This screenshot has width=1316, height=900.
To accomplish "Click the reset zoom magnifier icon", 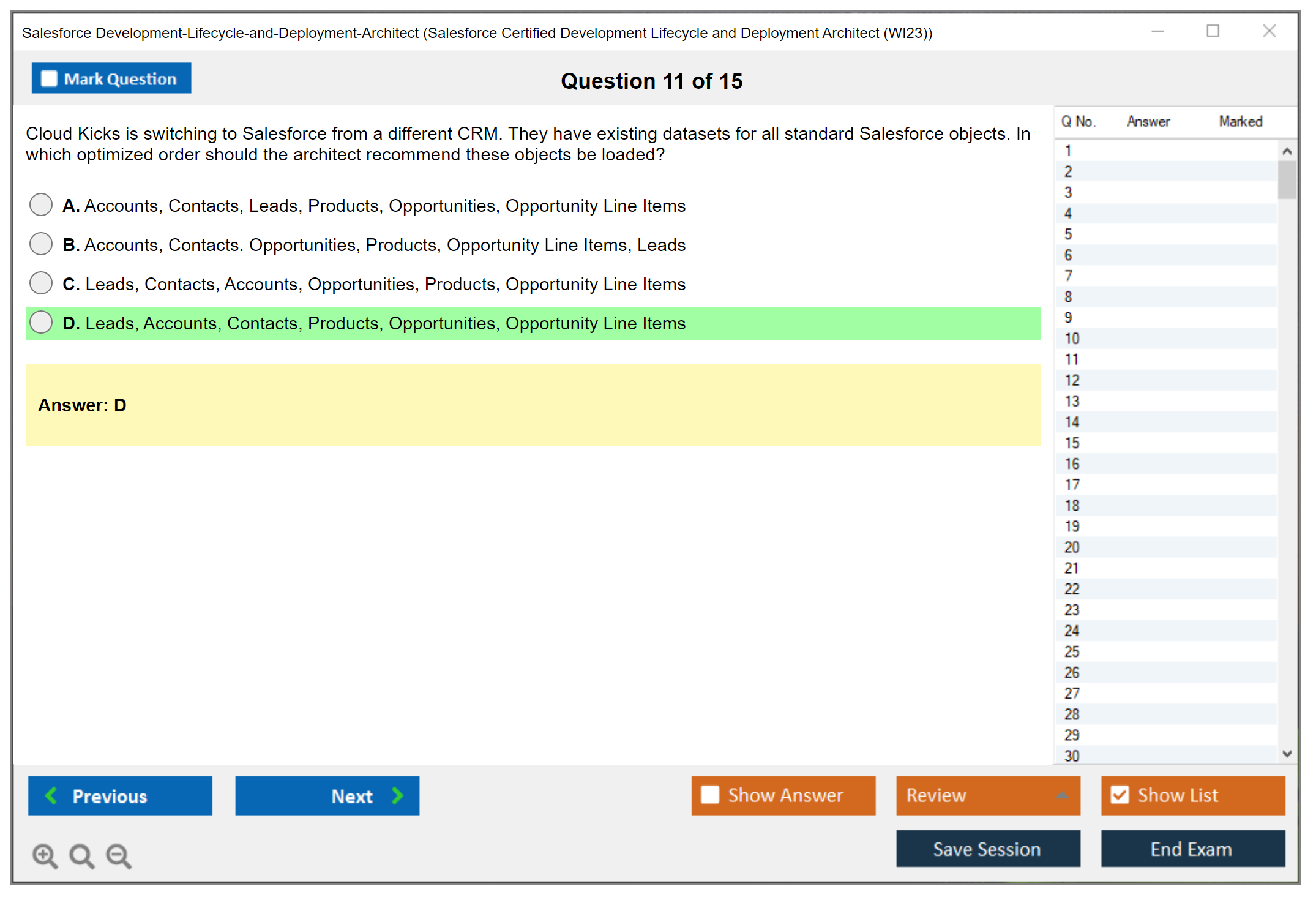I will pyautogui.click(x=81, y=855).
